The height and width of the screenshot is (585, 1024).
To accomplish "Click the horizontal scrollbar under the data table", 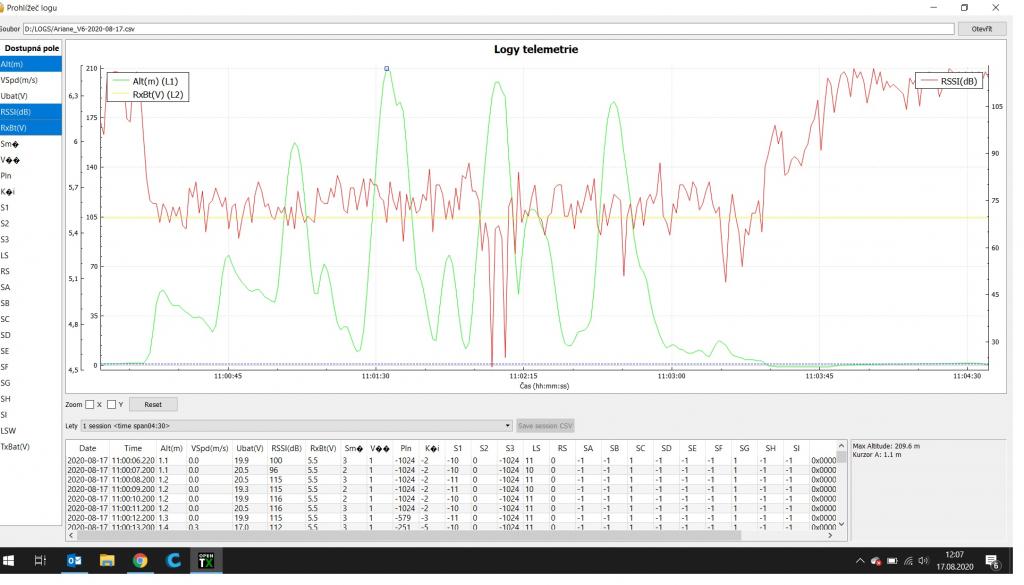I will pos(450,536).
